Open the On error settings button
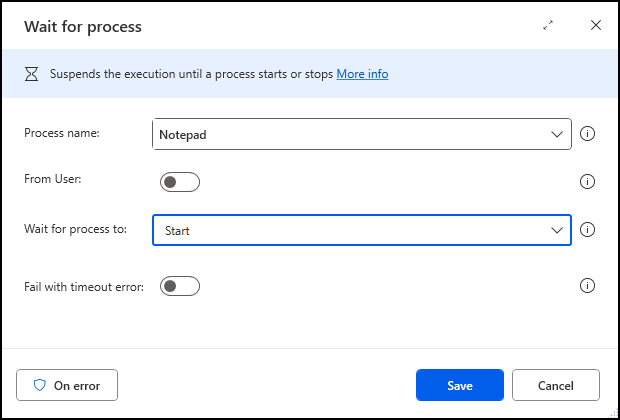Viewport: 620px width, 420px height. (67, 385)
